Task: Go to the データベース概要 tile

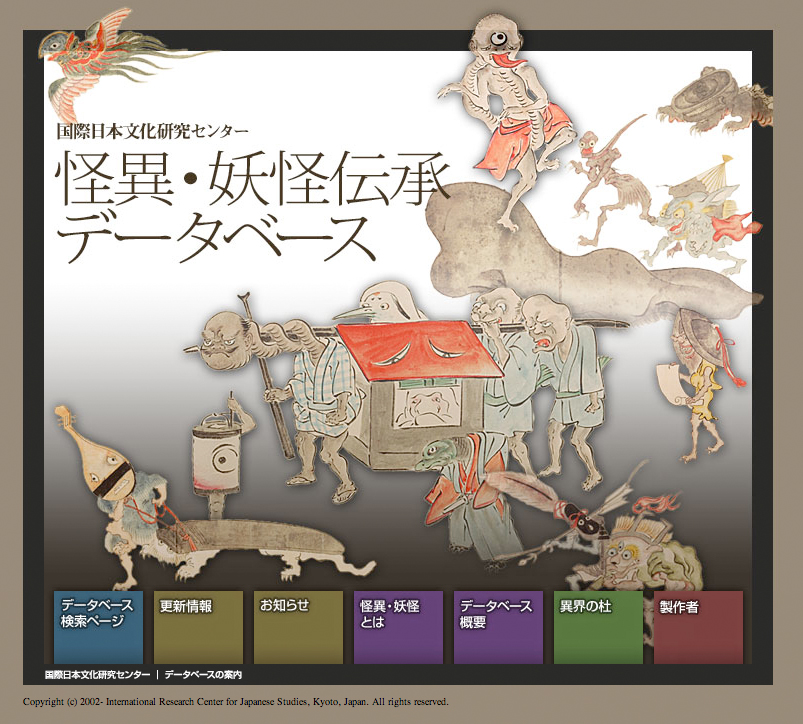Action: 498,626
